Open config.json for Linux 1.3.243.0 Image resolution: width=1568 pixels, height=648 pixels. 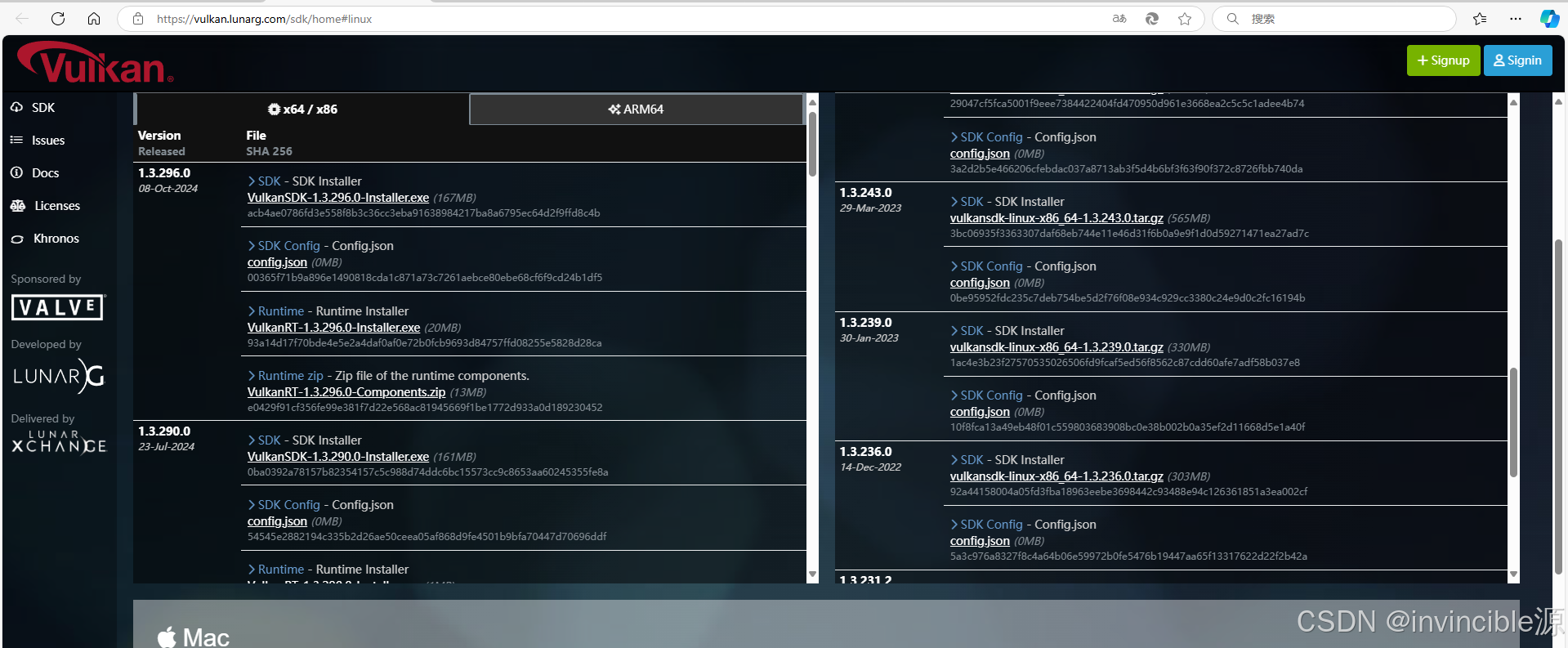pos(980,282)
